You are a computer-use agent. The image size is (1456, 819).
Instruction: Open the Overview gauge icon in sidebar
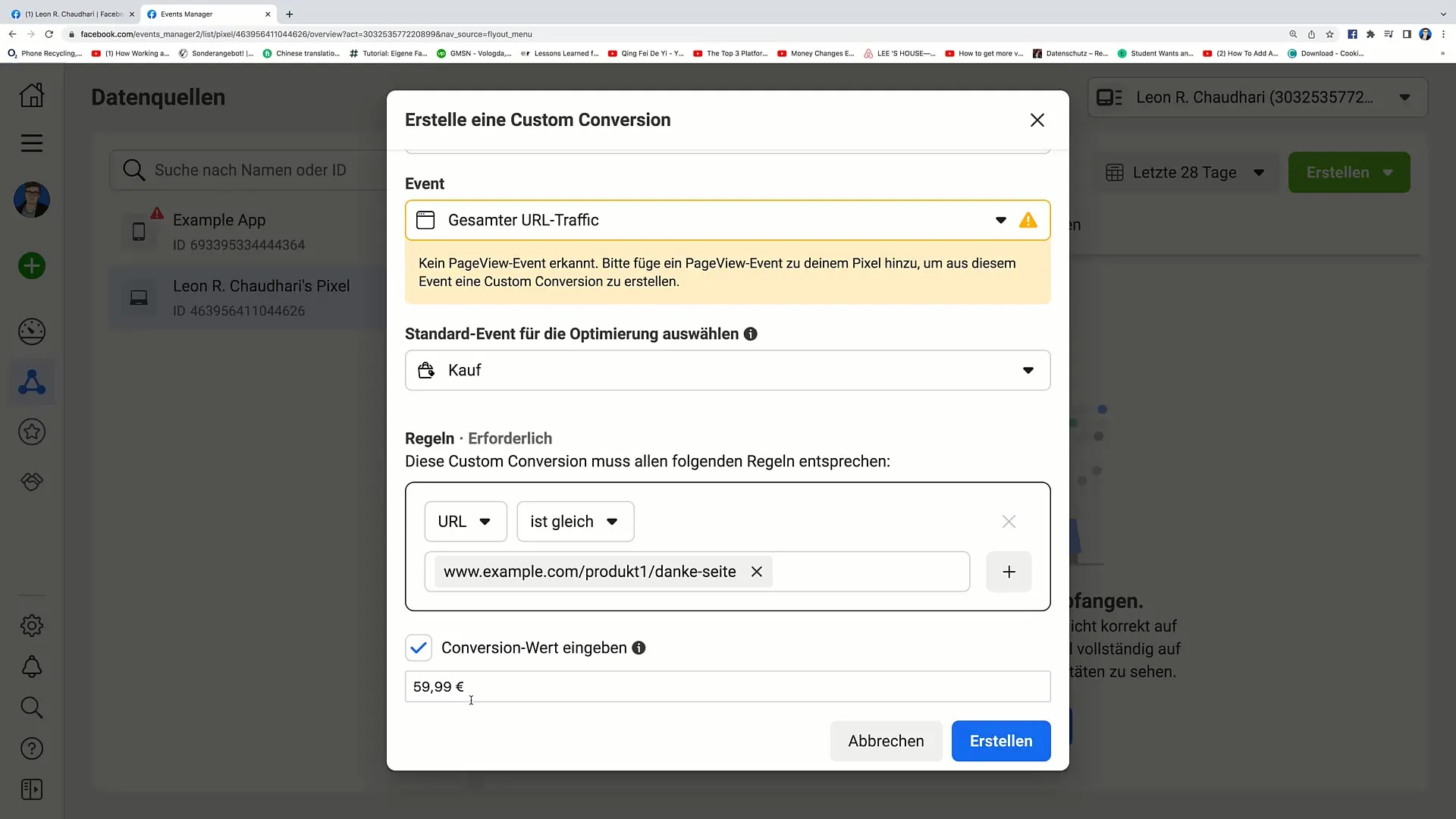click(32, 332)
